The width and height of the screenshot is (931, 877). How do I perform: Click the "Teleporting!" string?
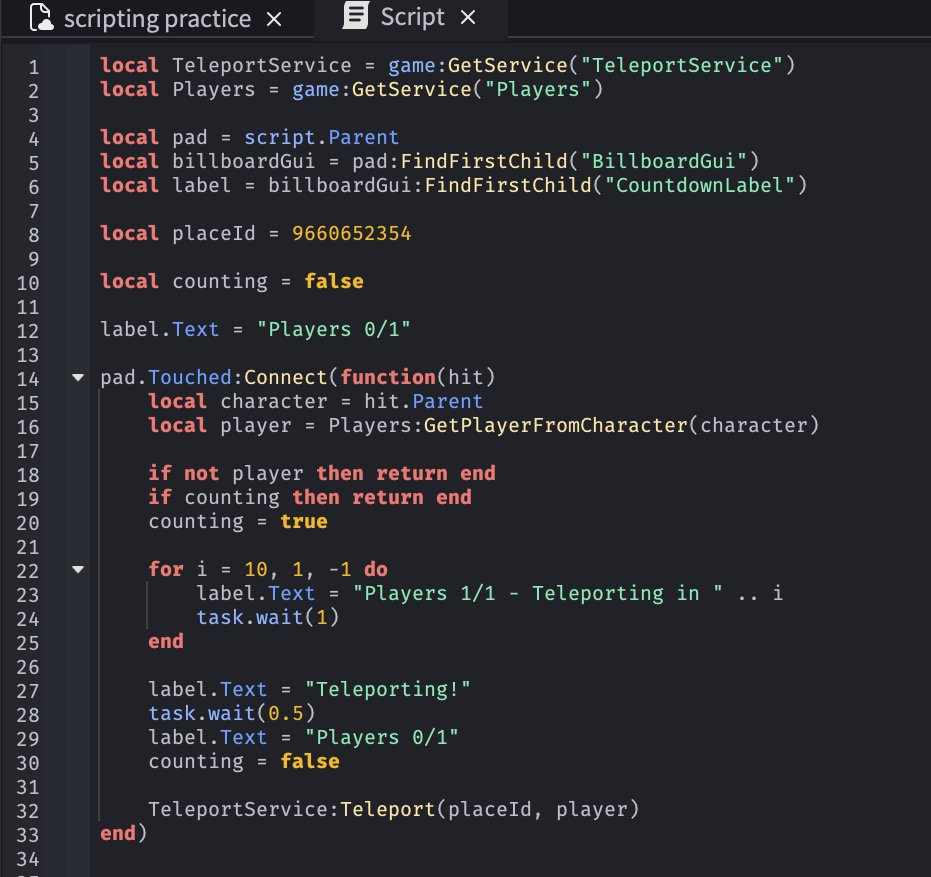click(x=388, y=689)
